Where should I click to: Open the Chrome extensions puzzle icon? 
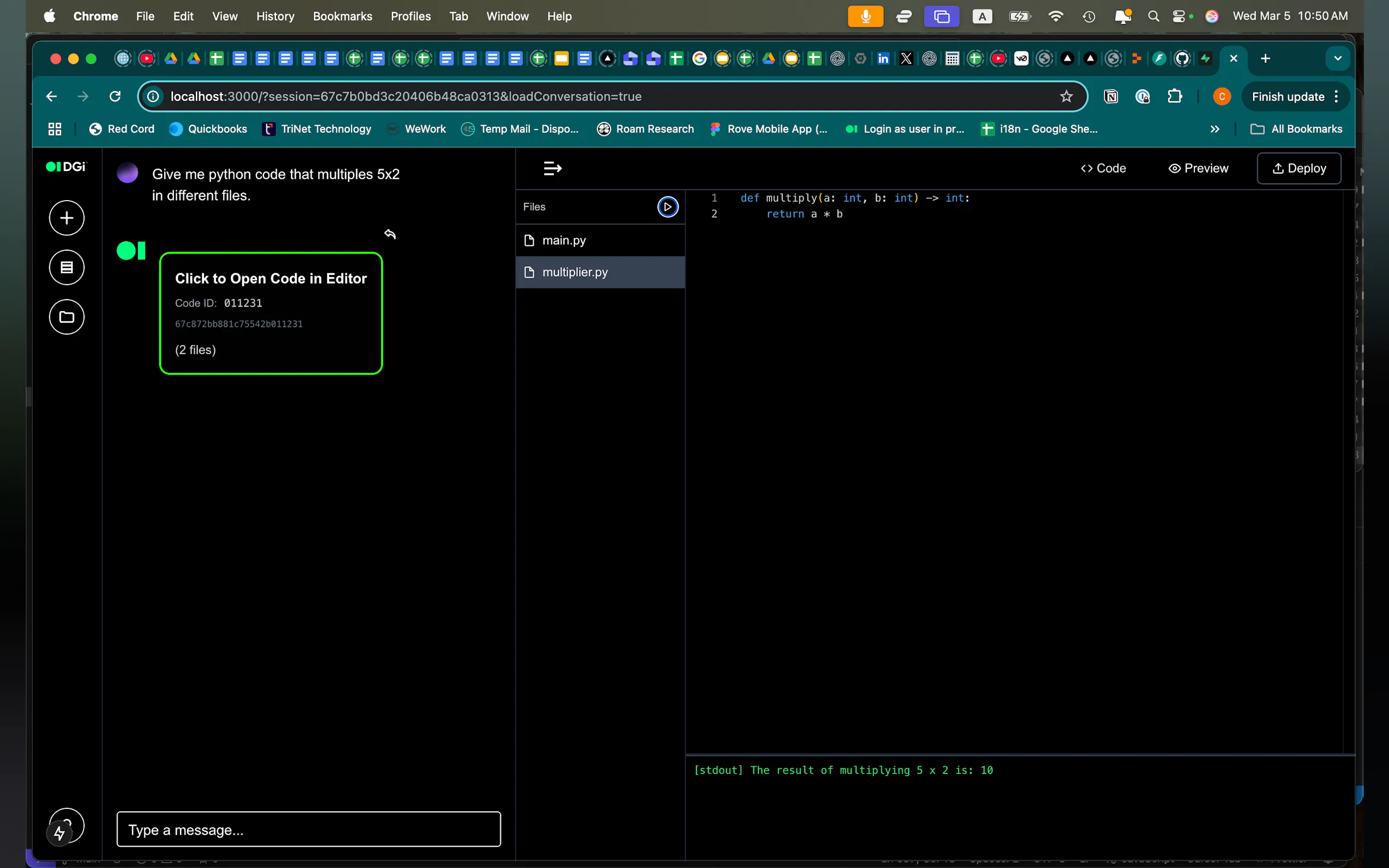tap(1174, 96)
